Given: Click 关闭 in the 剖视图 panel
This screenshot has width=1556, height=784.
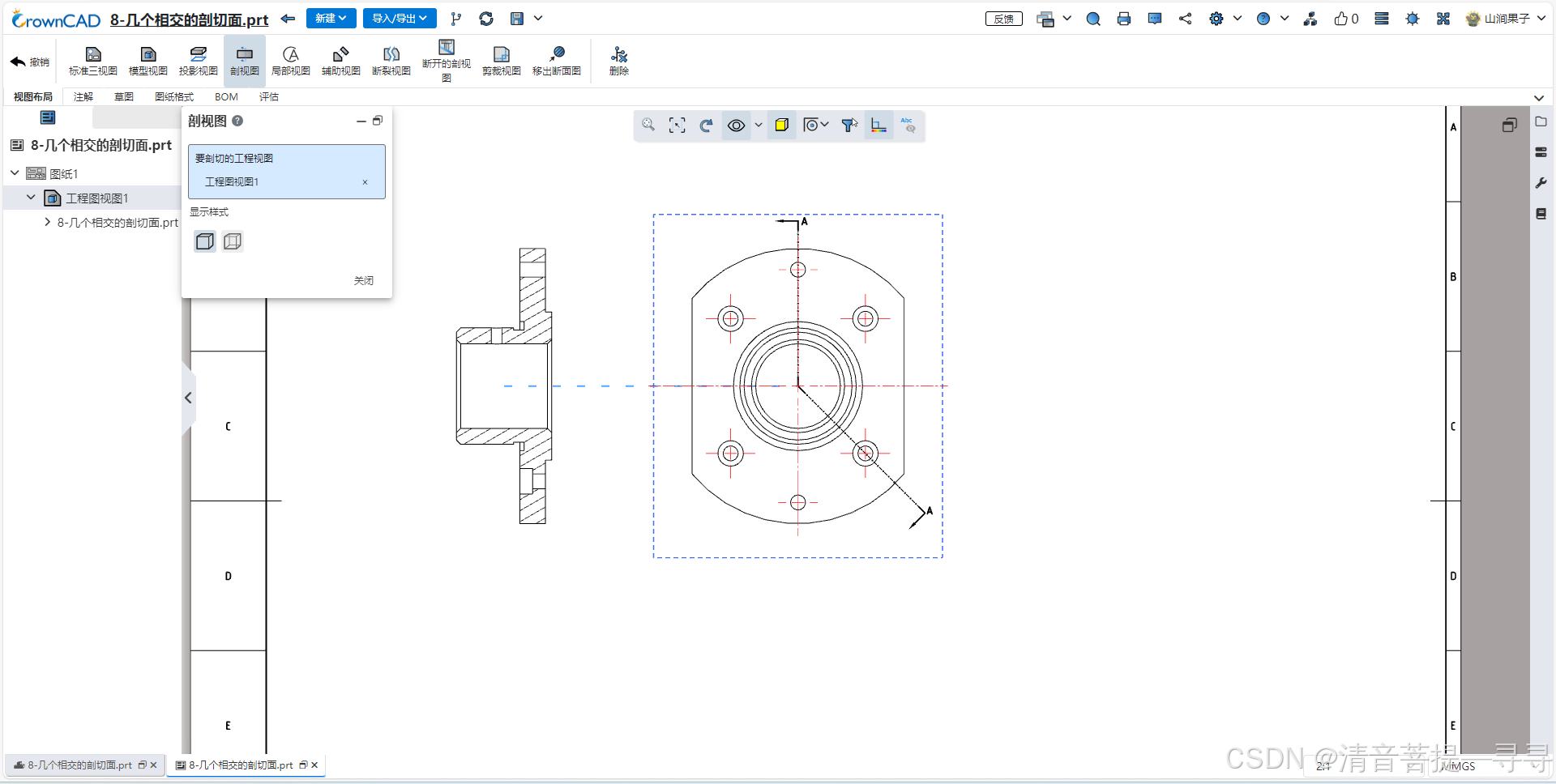Looking at the screenshot, I should (x=364, y=280).
